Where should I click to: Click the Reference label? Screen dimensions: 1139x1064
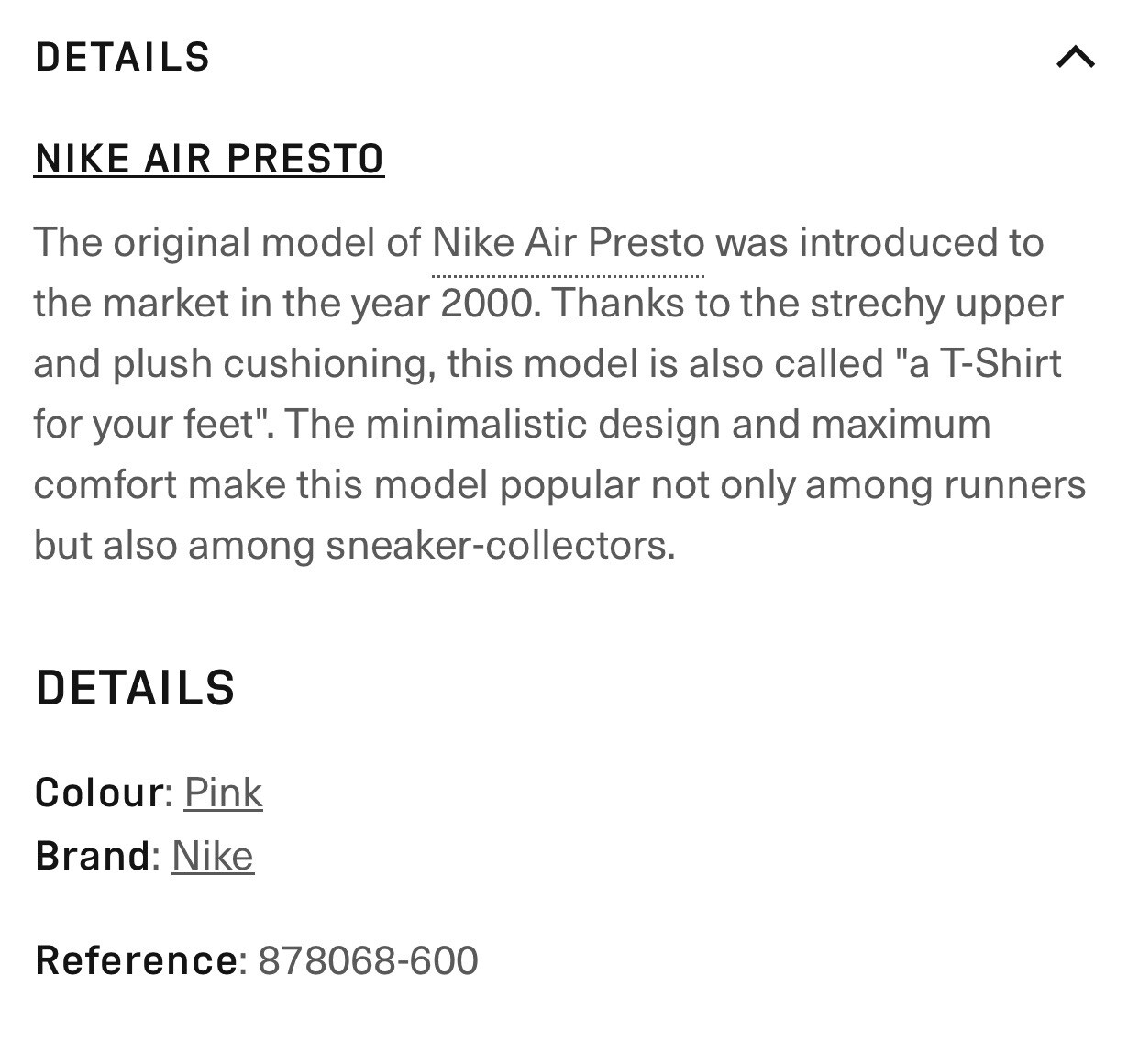pyautogui.click(x=137, y=960)
